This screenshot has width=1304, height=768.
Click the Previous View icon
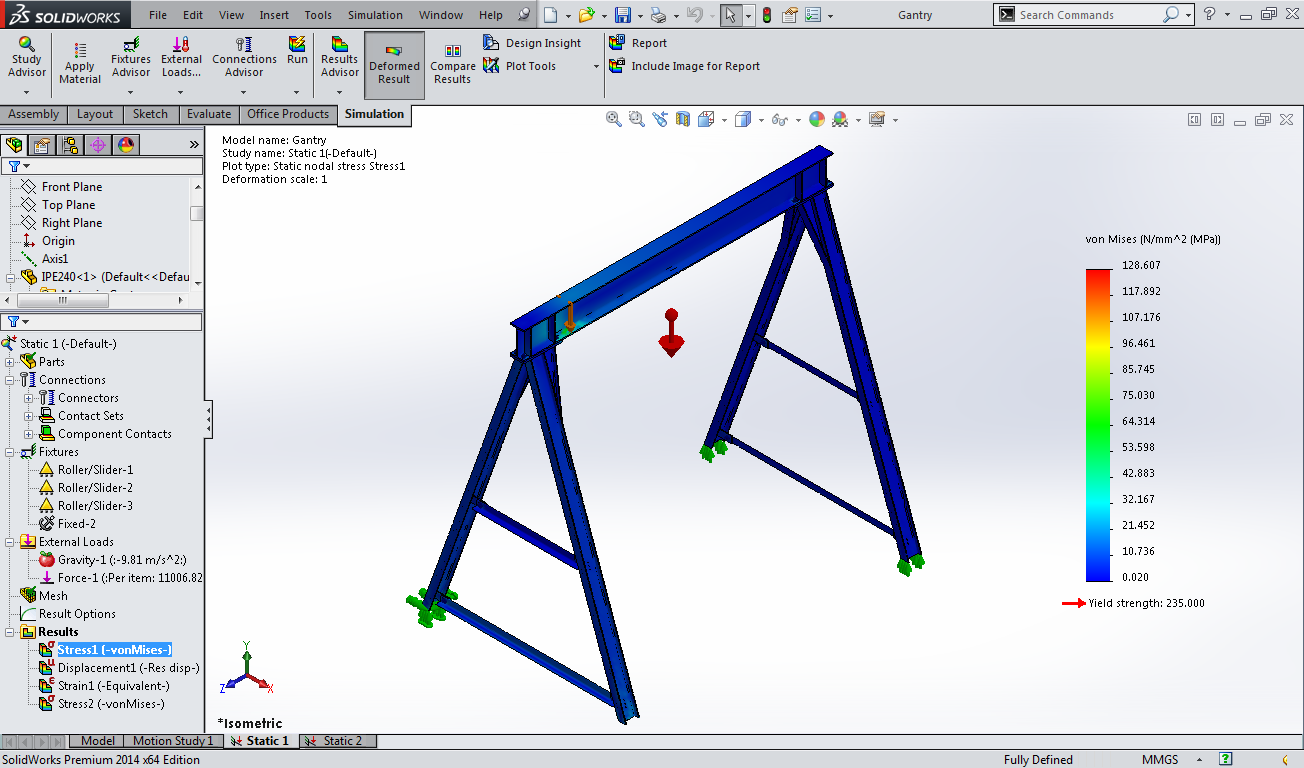(660, 119)
